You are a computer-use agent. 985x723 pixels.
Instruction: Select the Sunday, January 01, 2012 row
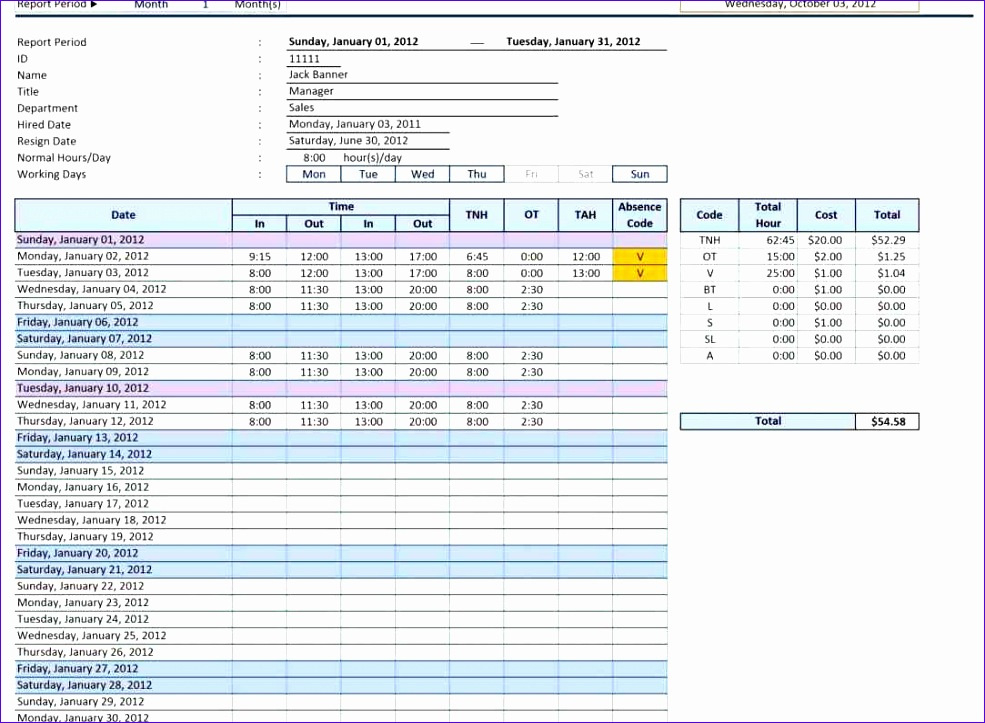340,240
